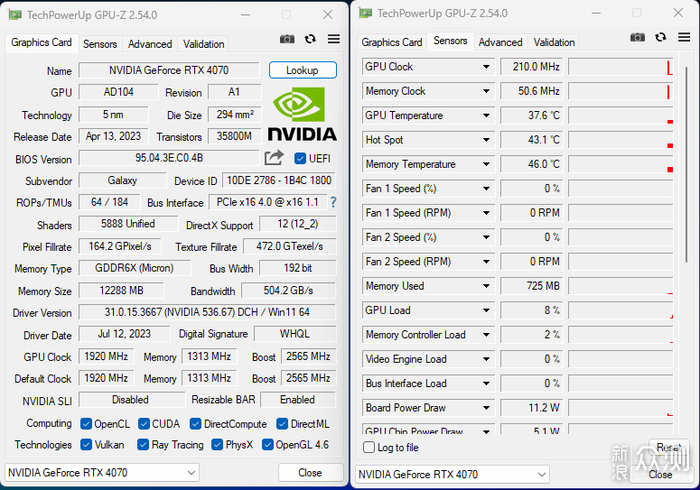This screenshot has width=700, height=490.
Task: Toggle the OpenGL 4.6 checkbox
Action: [x=267, y=444]
